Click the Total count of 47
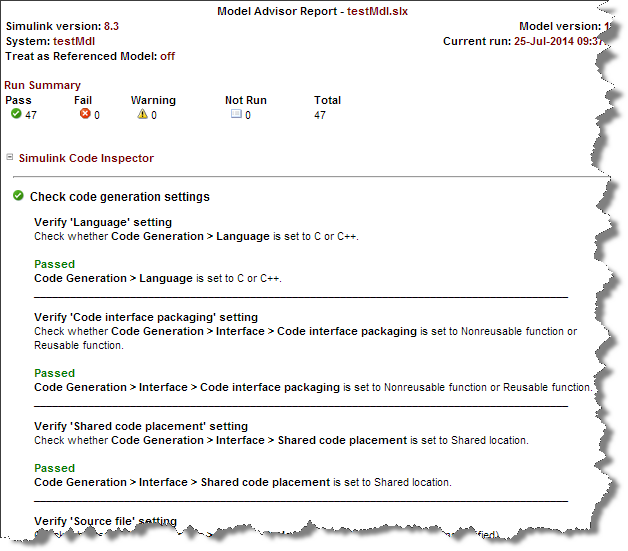Screen dimensions: 628x551 (320, 115)
